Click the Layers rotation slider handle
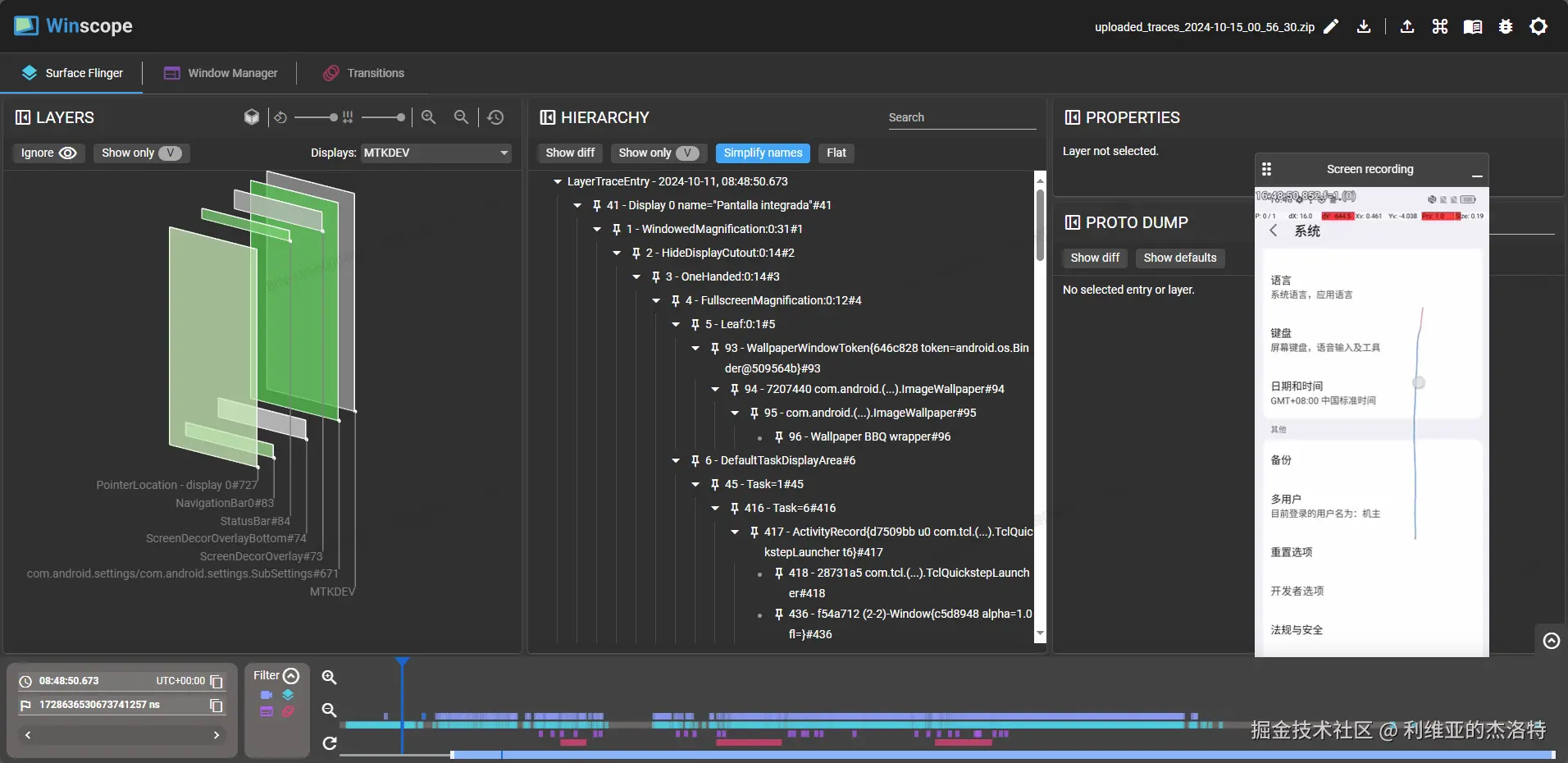The image size is (1568, 763). (x=333, y=117)
